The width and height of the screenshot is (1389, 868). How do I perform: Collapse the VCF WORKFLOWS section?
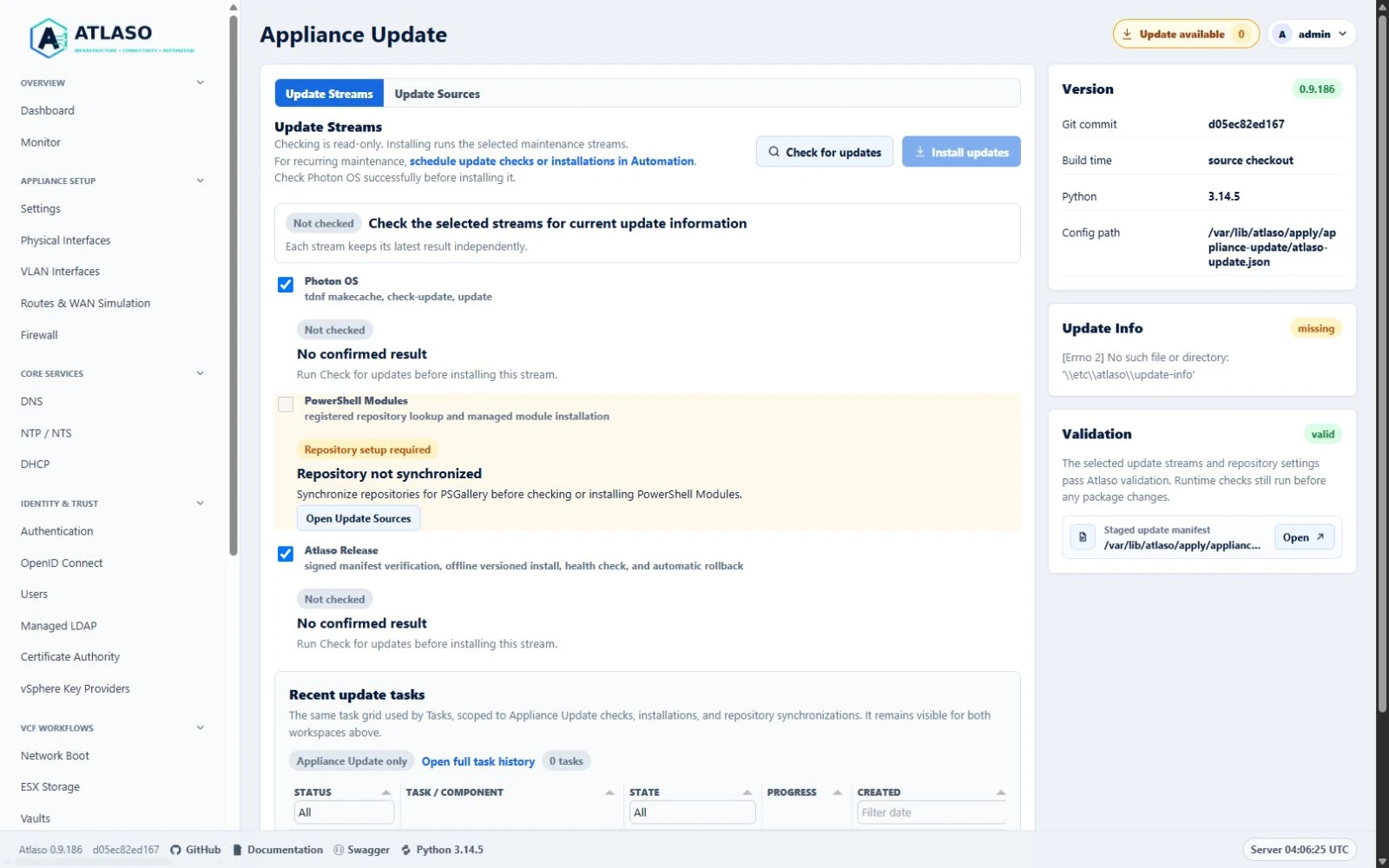(x=201, y=727)
